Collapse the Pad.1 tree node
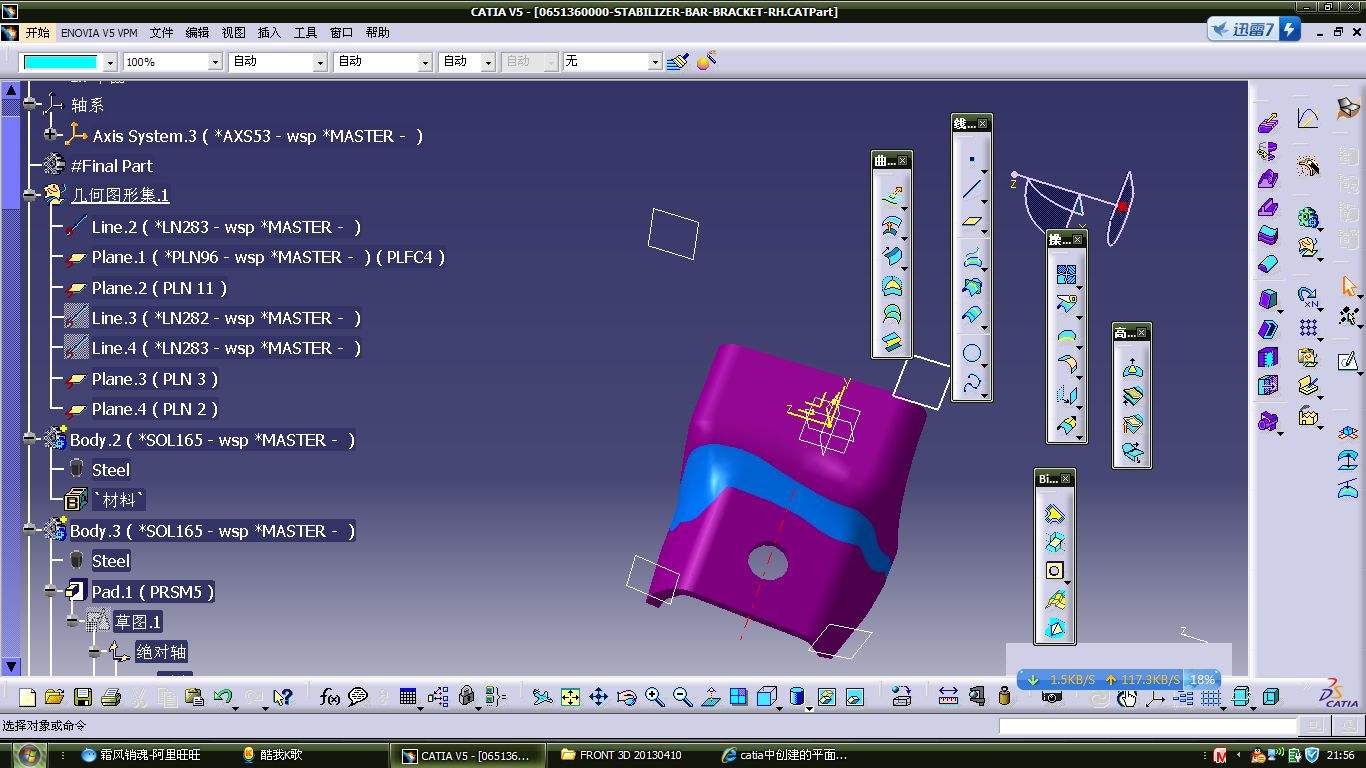 51,592
